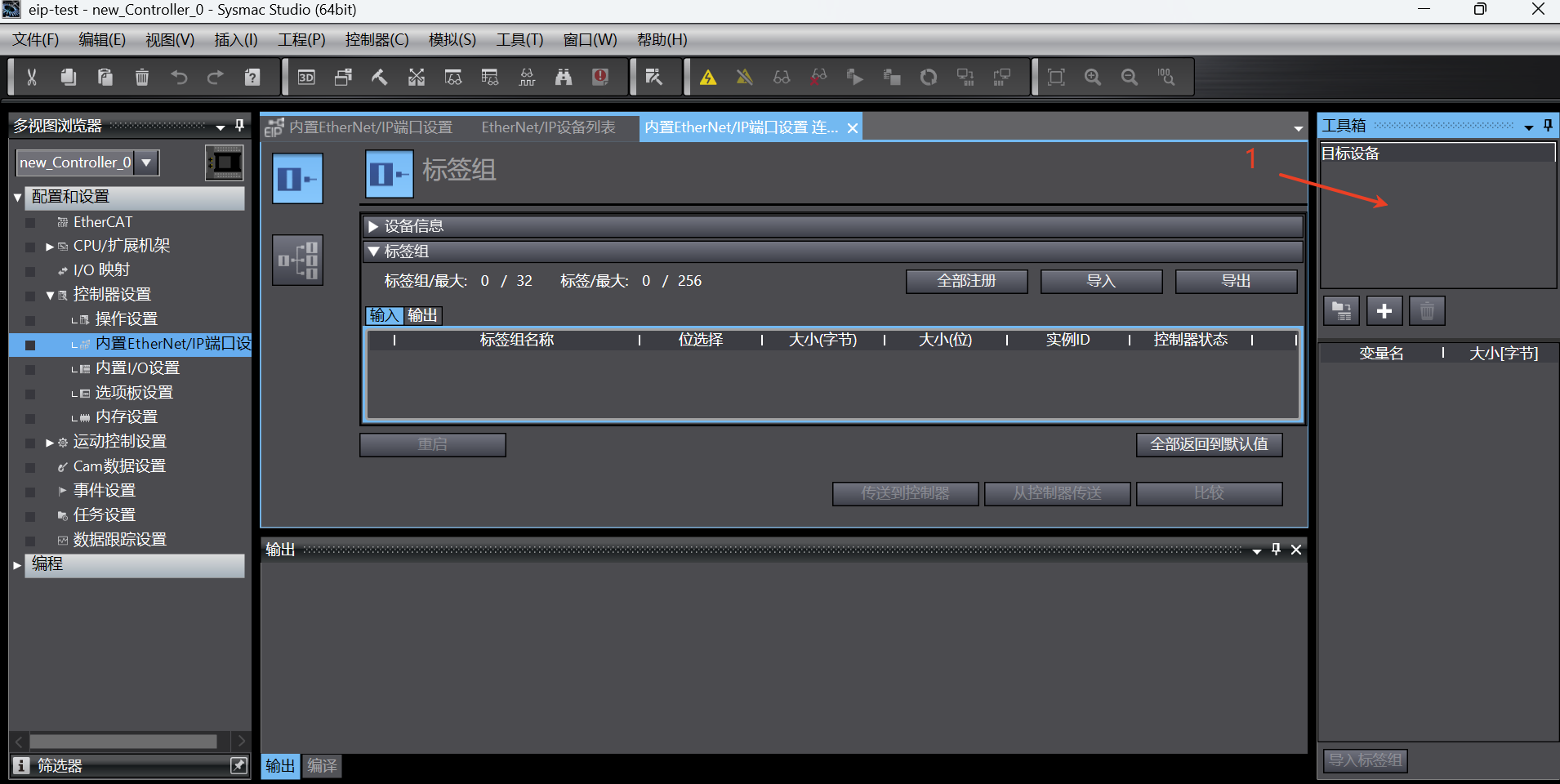This screenshot has width=1560, height=784.
Task: Open the 工具(T) menu
Action: pos(519,39)
